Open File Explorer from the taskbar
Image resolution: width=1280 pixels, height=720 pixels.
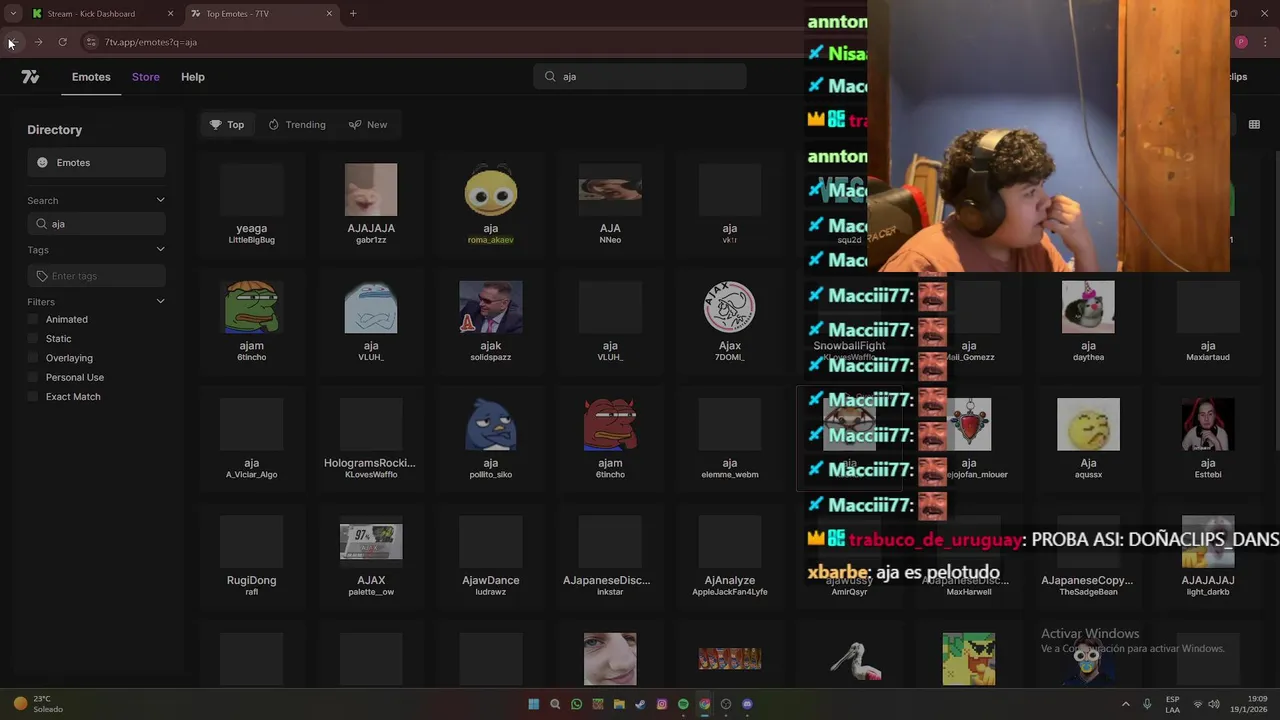coord(619,704)
